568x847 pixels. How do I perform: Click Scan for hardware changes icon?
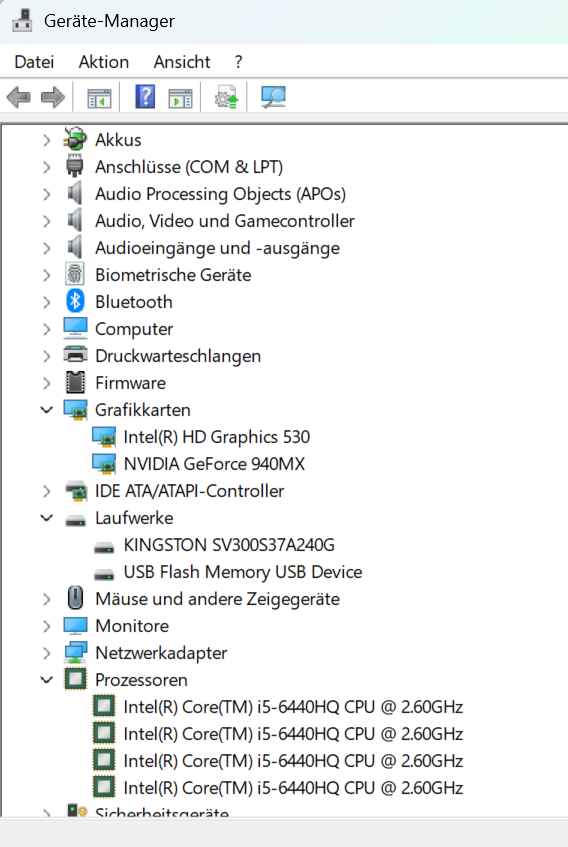pos(273,97)
